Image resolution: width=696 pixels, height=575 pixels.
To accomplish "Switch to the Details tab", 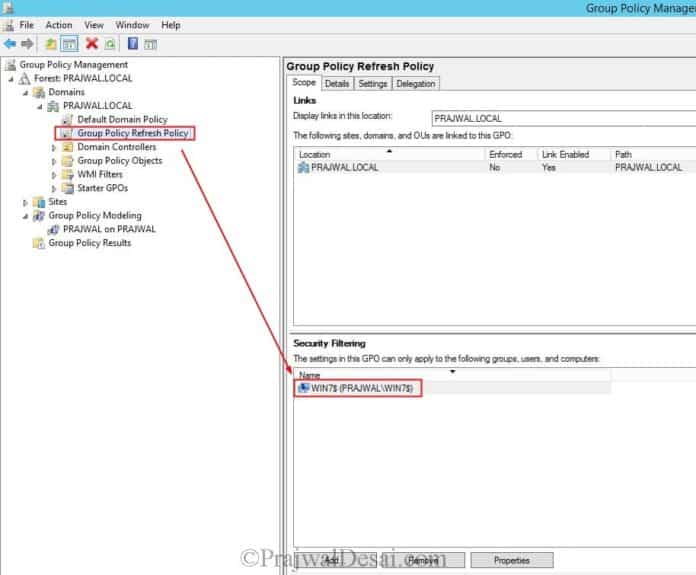I will point(337,83).
